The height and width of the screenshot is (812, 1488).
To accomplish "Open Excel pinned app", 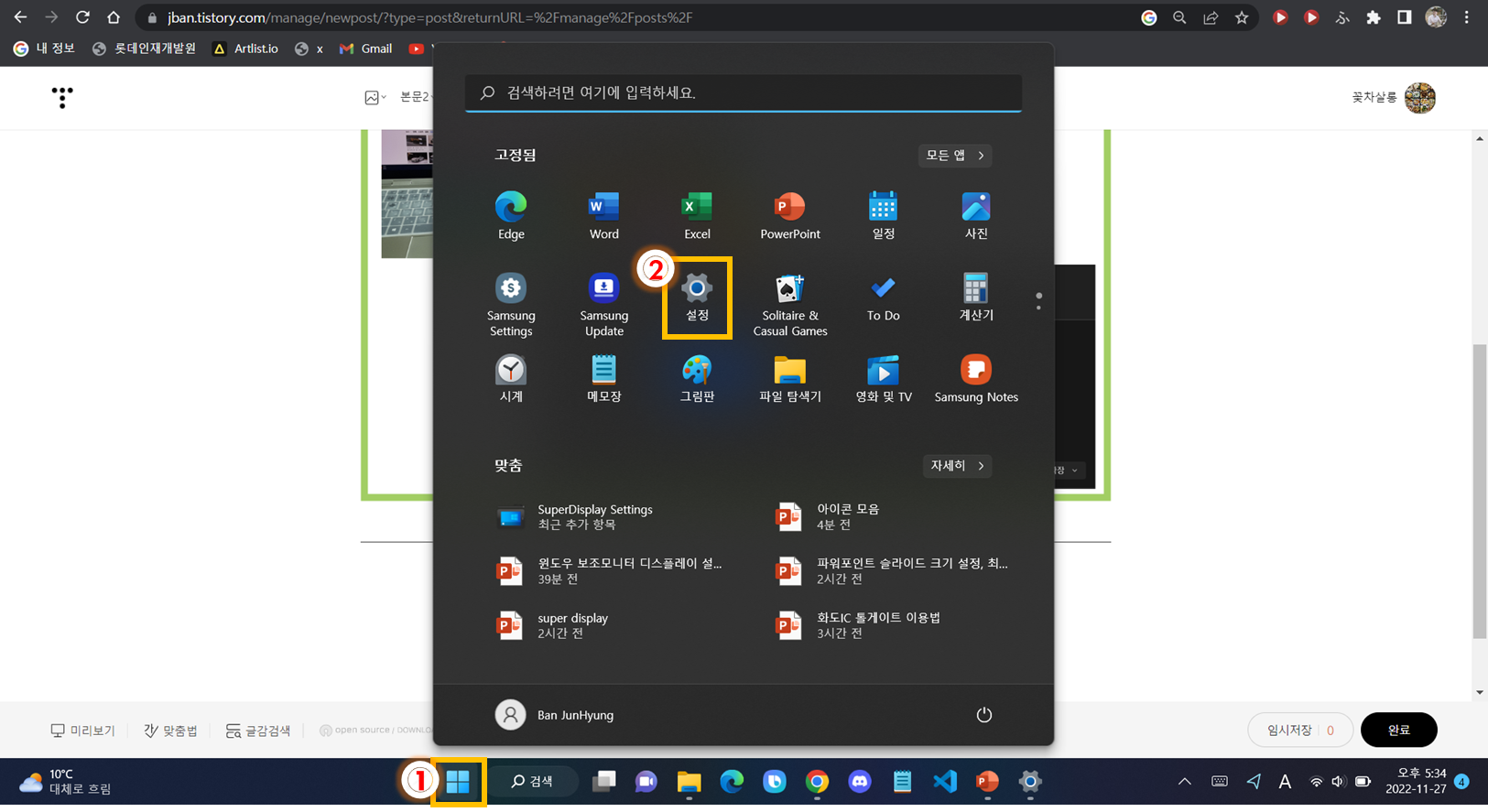I will [x=697, y=216].
